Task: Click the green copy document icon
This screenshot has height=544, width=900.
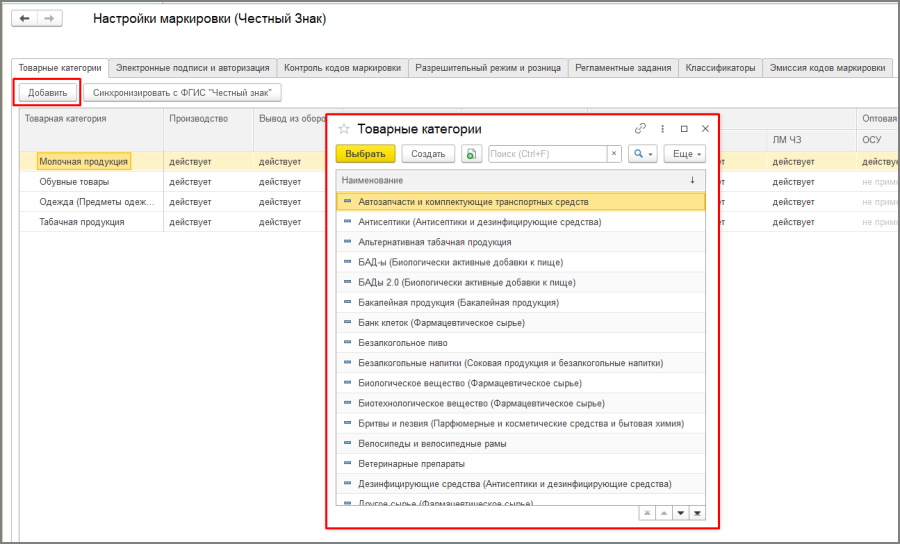Action: pos(471,154)
